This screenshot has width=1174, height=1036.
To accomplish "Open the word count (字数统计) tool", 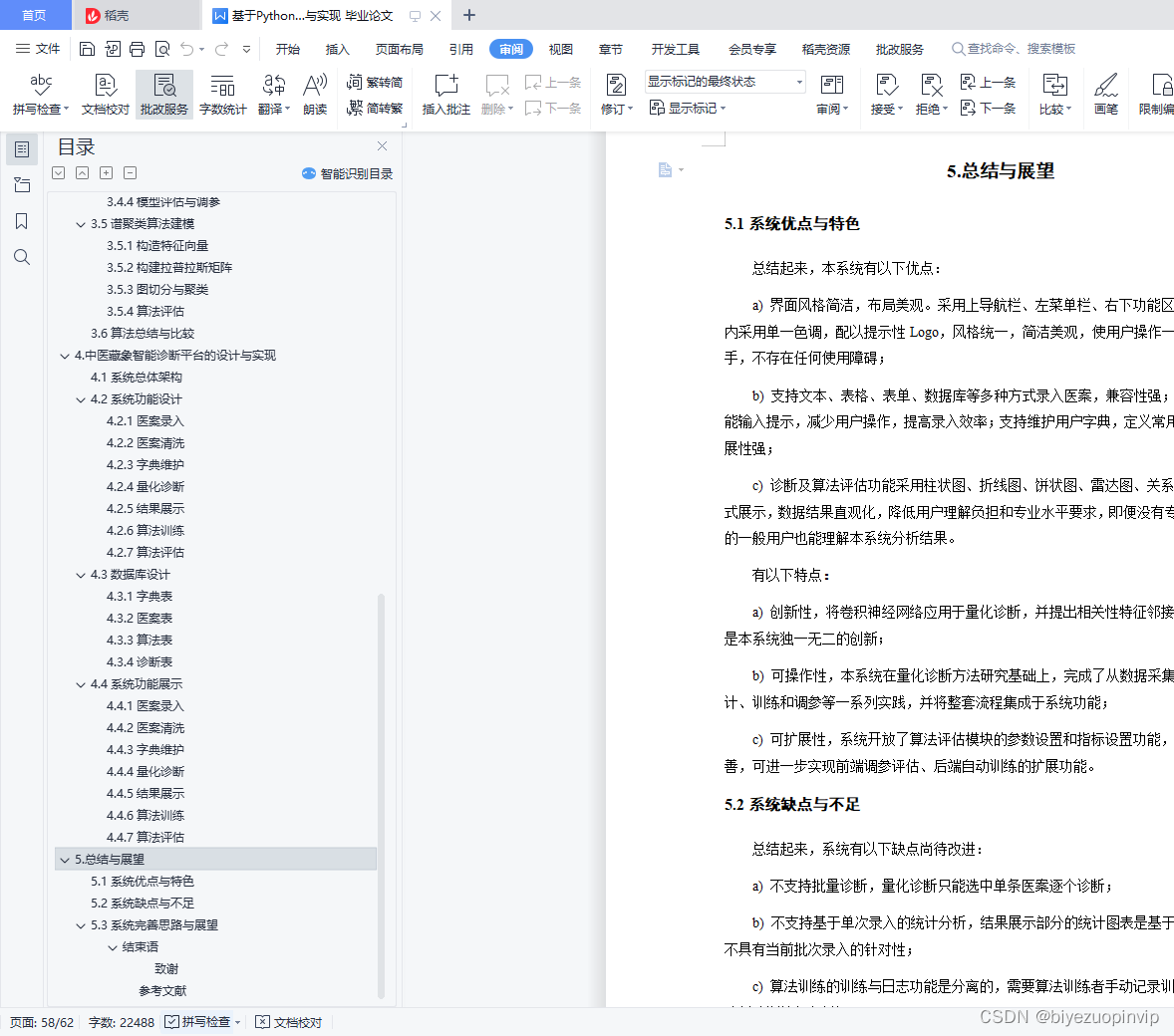I will 222,95.
